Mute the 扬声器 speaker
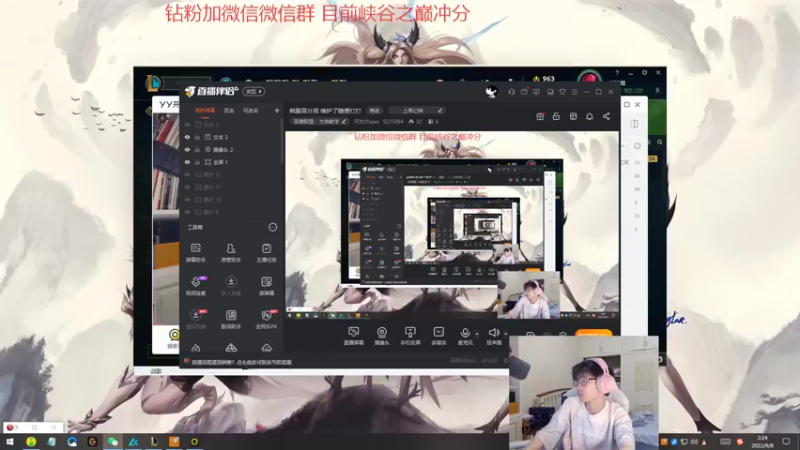 coord(493,336)
